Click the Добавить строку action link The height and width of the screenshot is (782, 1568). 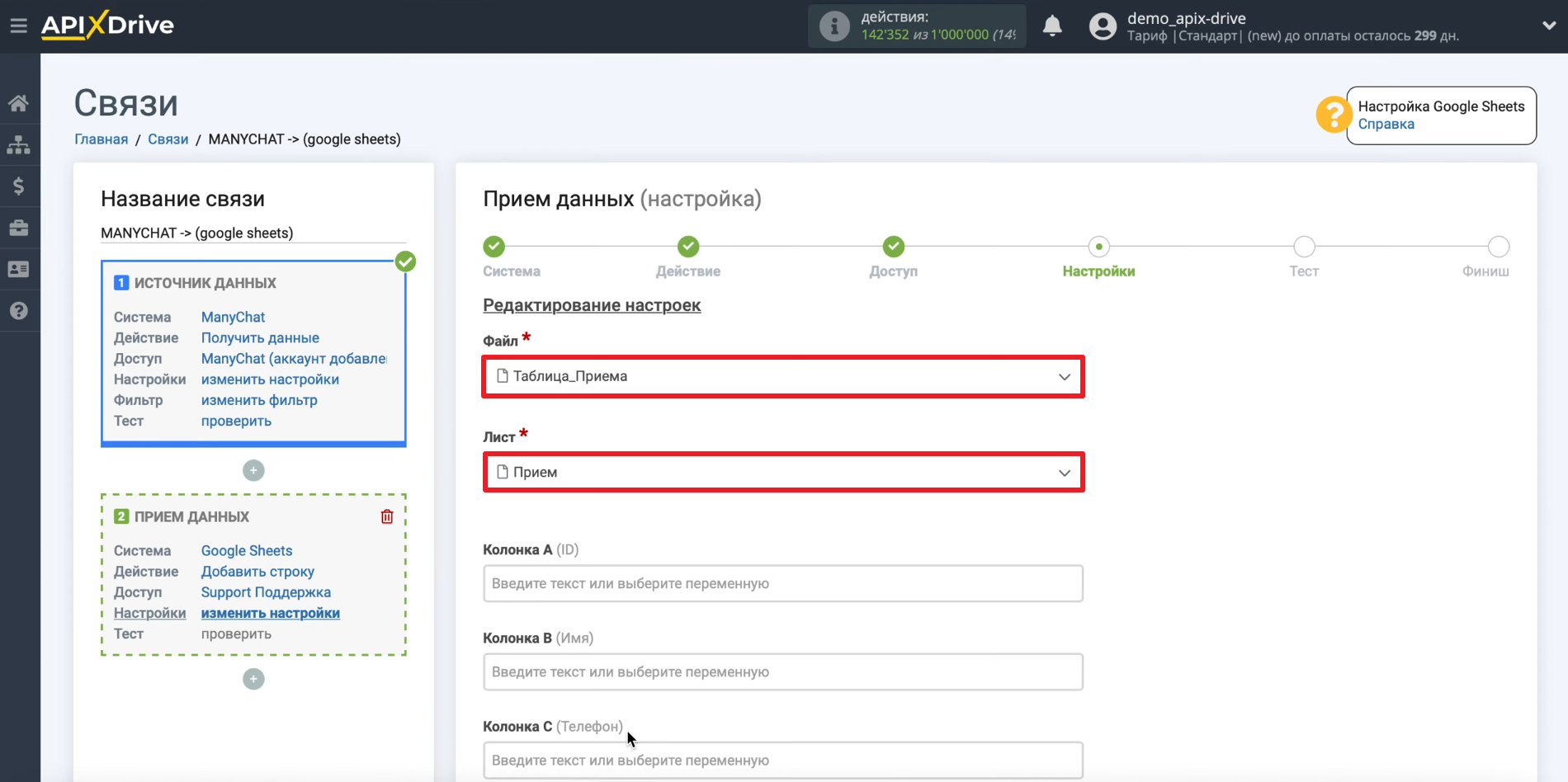tap(257, 571)
